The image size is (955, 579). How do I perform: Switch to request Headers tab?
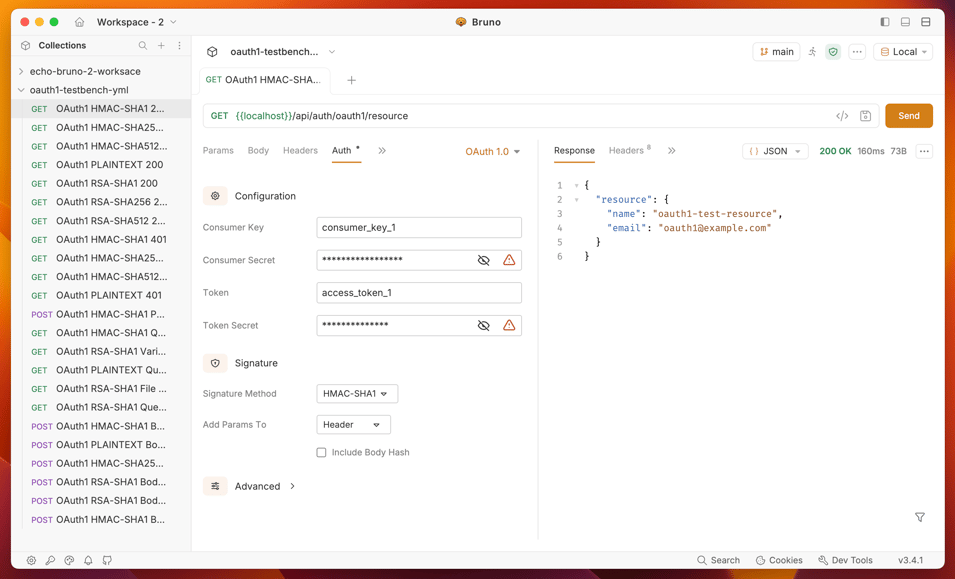pyautogui.click(x=300, y=150)
